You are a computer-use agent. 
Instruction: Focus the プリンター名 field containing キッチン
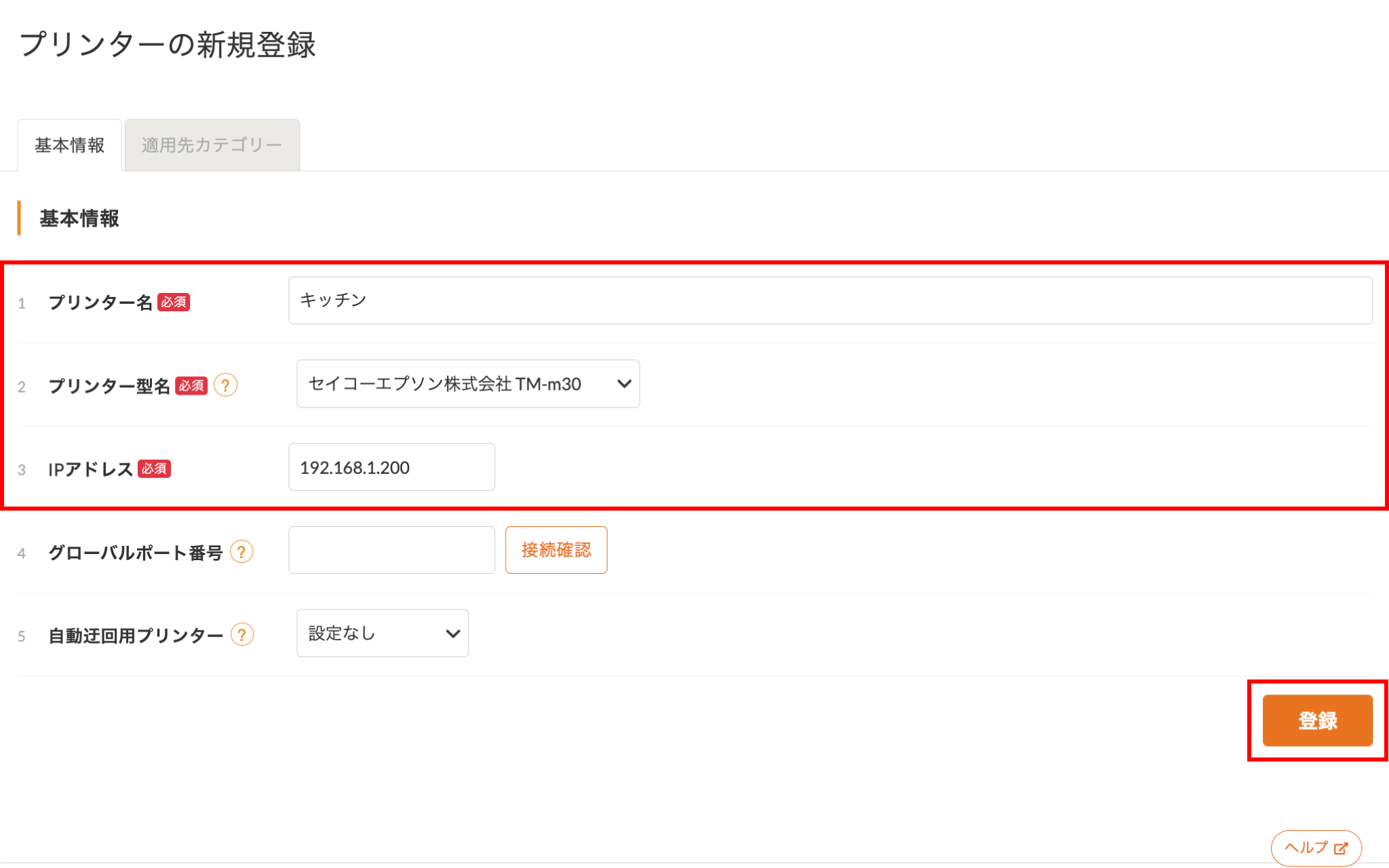[830, 300]
